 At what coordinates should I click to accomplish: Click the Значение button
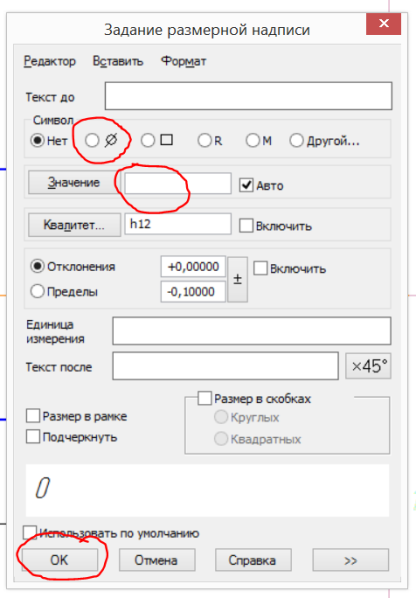click(x=74, y=183)
